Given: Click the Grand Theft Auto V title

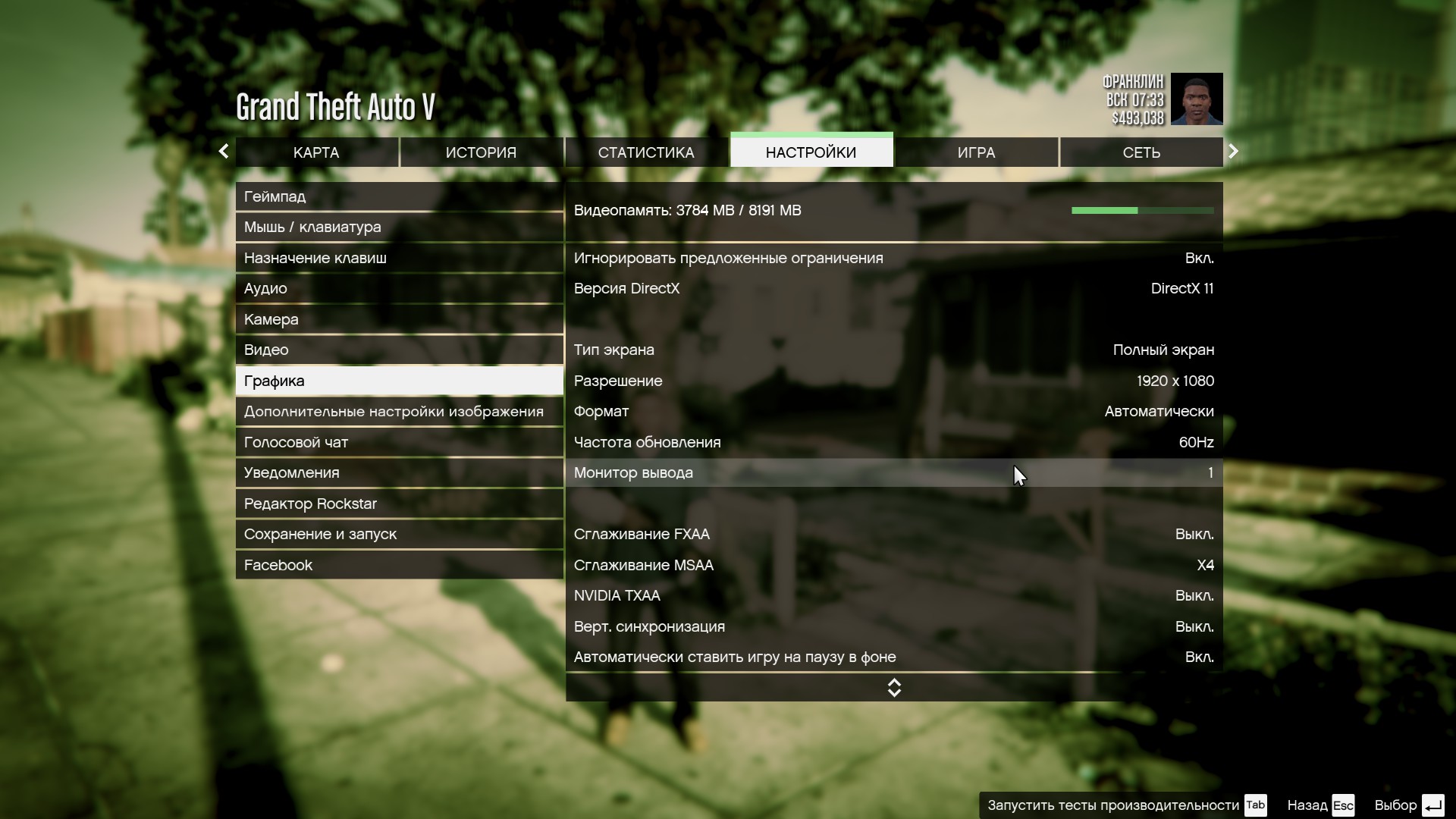Looking at the screenshot, I should pyautogui.click(x=335, y=106).
